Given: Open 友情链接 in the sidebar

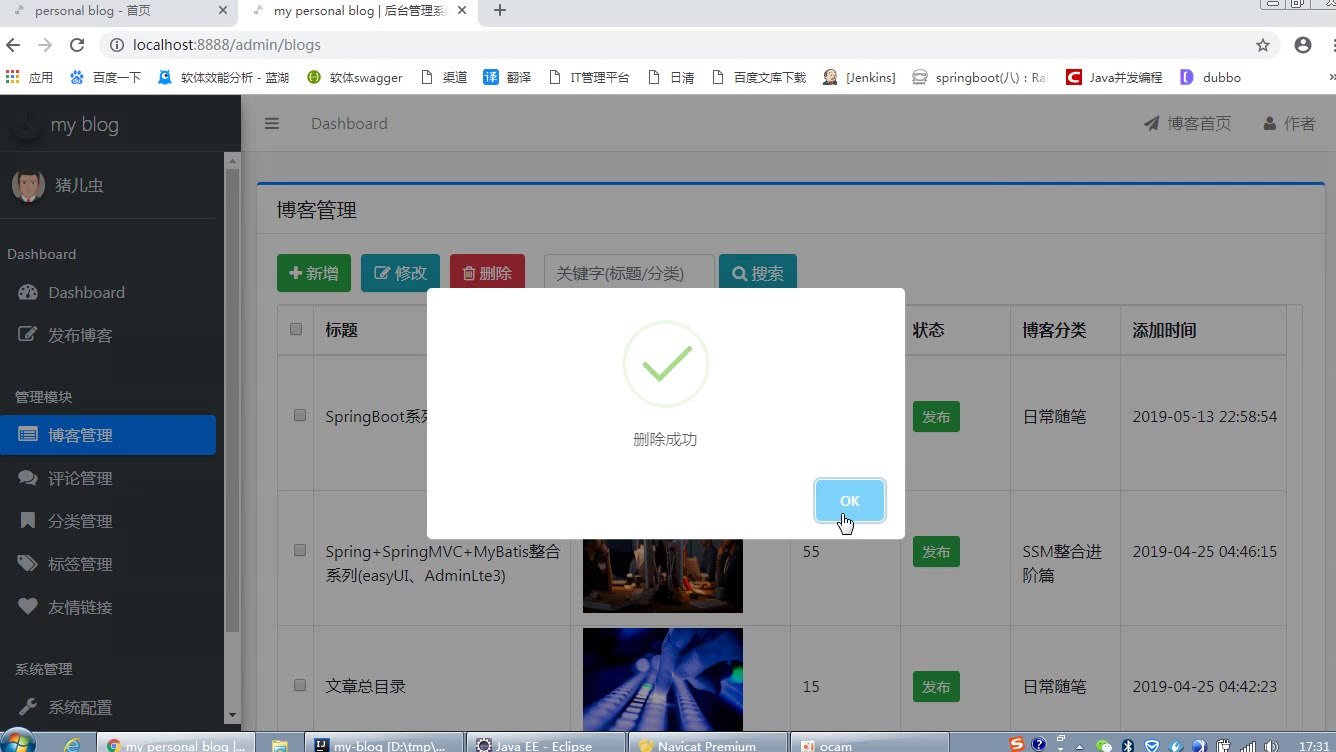Looking at the screenshot, I should [x=108, y=608].
